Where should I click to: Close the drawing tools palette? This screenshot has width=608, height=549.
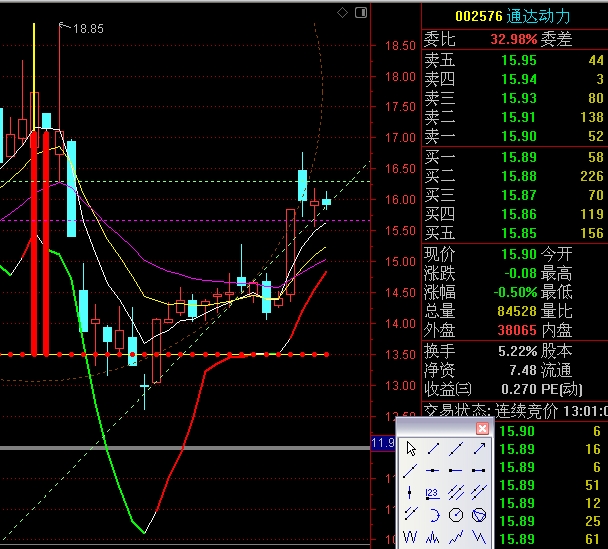click(x=482, y=428)
